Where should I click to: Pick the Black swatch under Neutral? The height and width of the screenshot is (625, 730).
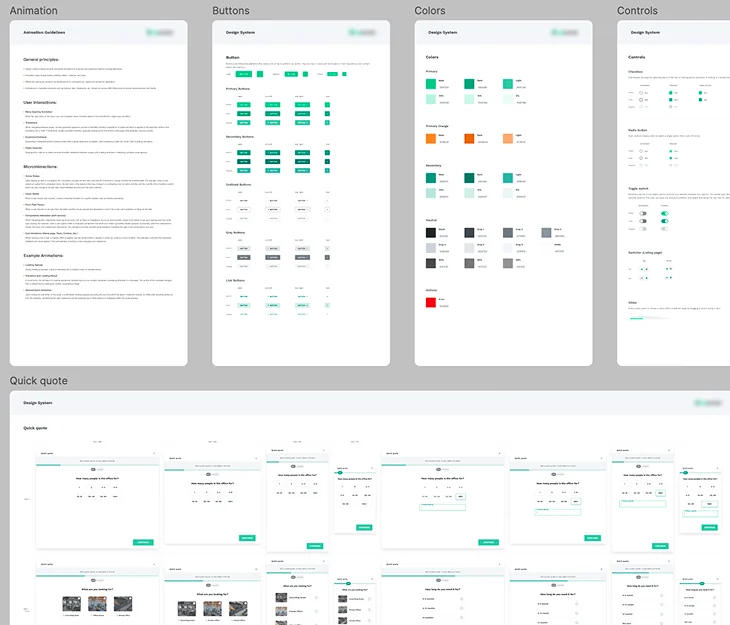coord(431,232)
